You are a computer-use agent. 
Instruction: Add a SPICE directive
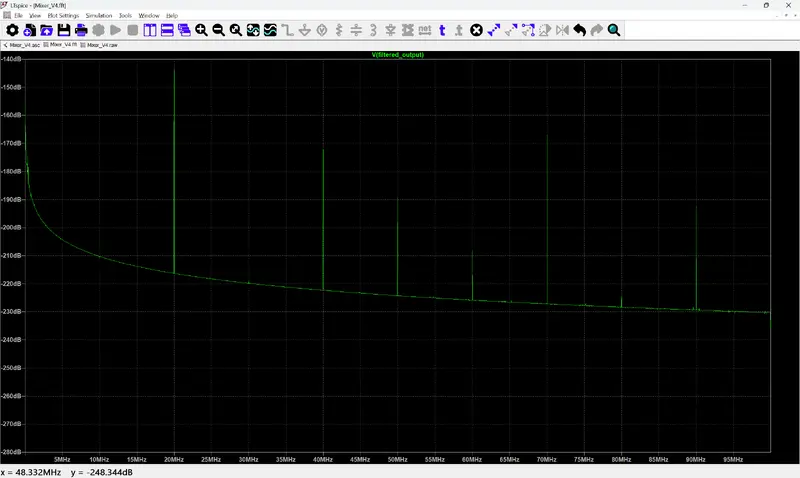click(x=459, y=30)
